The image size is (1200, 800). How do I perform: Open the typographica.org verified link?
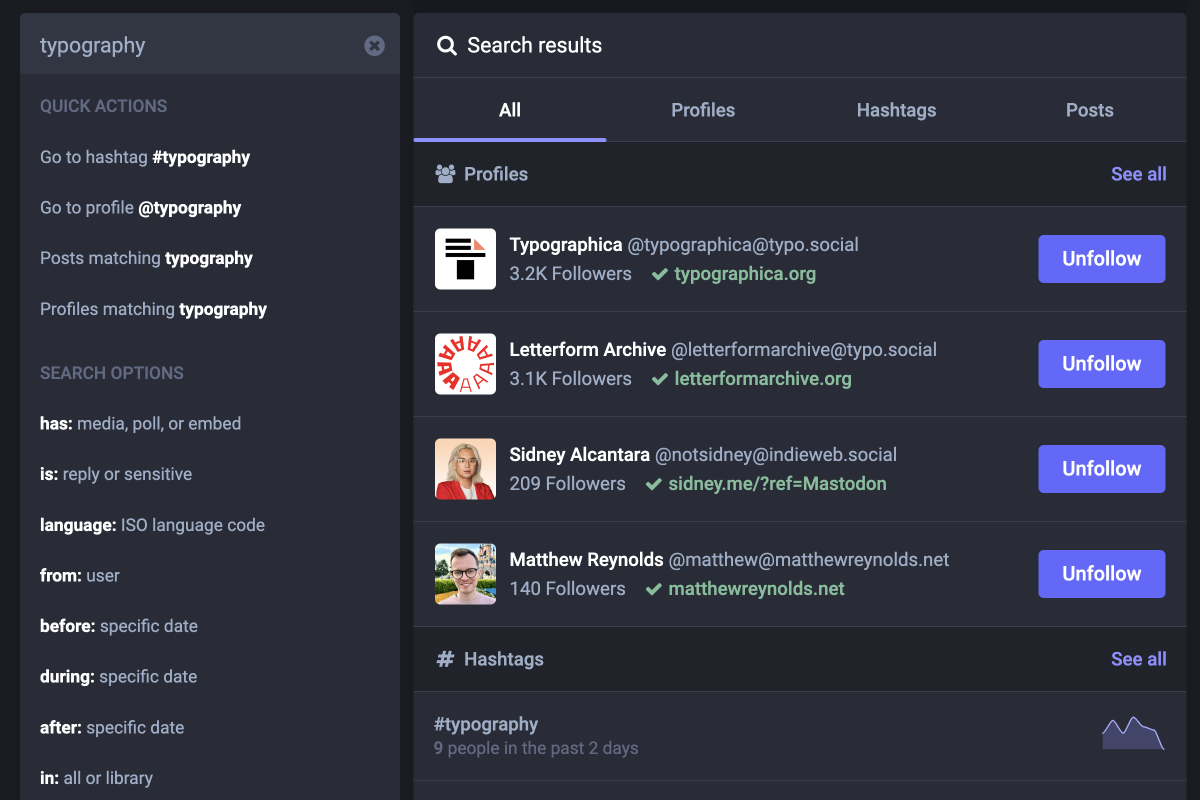745,274
